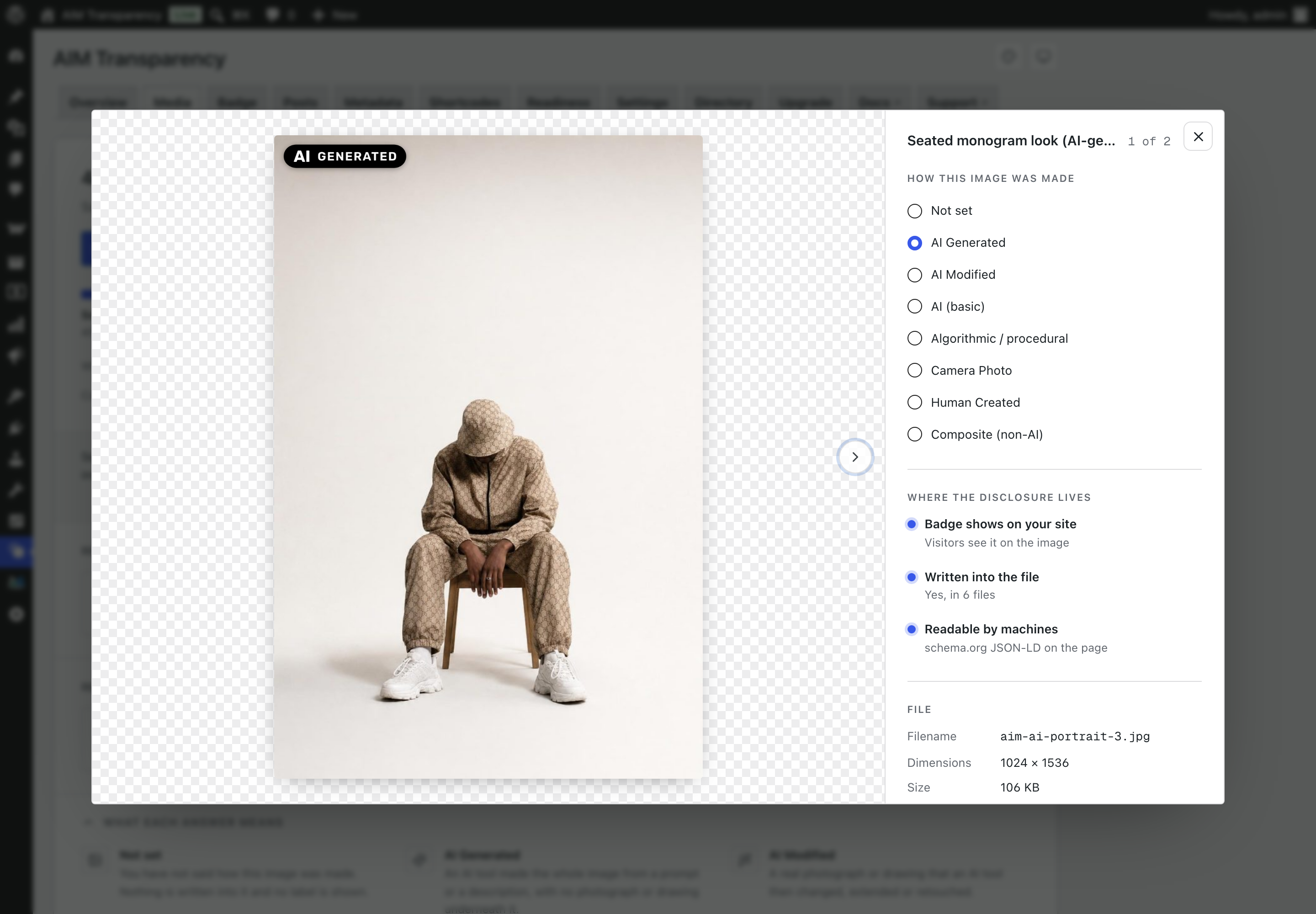Choose the AI Generated radio option
Screen dimensions: 1316x914
914,243
